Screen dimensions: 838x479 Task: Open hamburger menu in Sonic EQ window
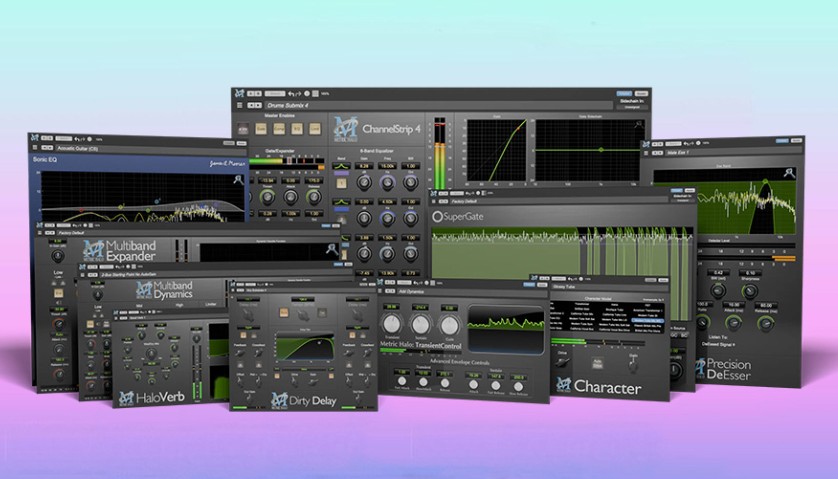35,148
